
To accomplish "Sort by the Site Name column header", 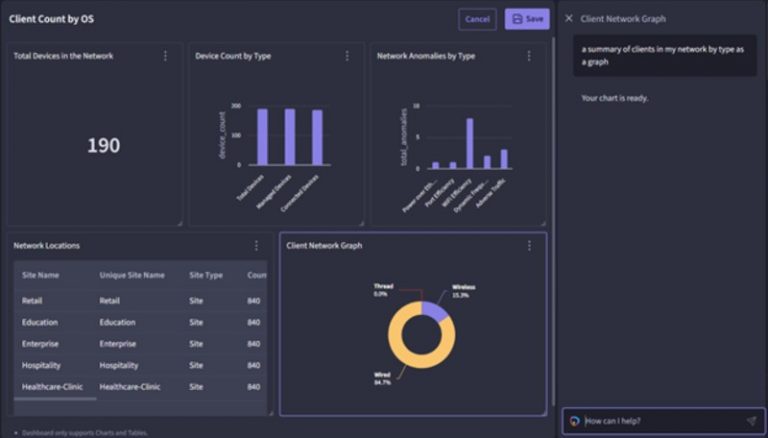I will (41, 275).
